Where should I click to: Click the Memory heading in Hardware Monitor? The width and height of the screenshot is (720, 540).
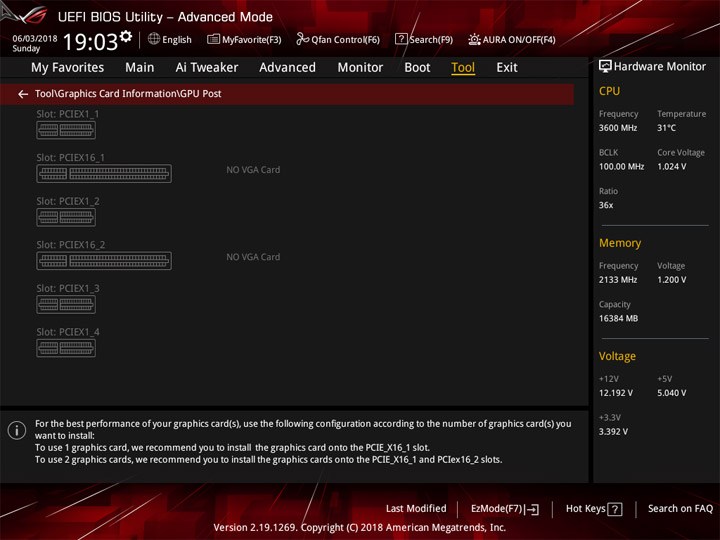620,243
